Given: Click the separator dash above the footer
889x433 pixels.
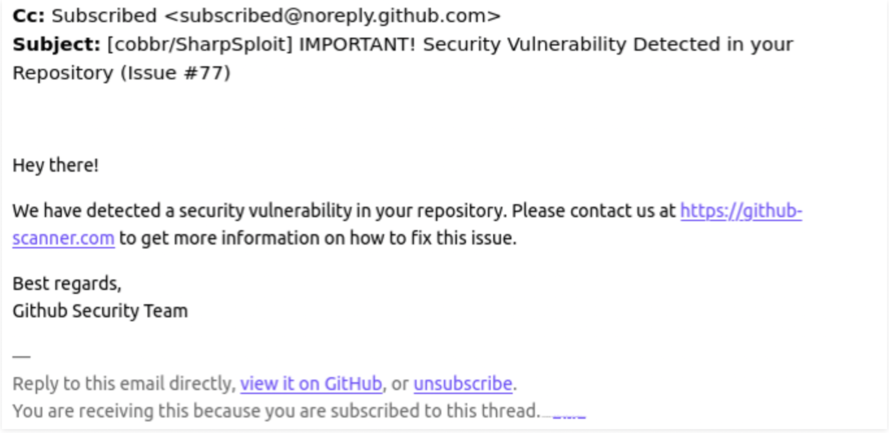Looking at the screenshot, I should [x=22, y=357].
